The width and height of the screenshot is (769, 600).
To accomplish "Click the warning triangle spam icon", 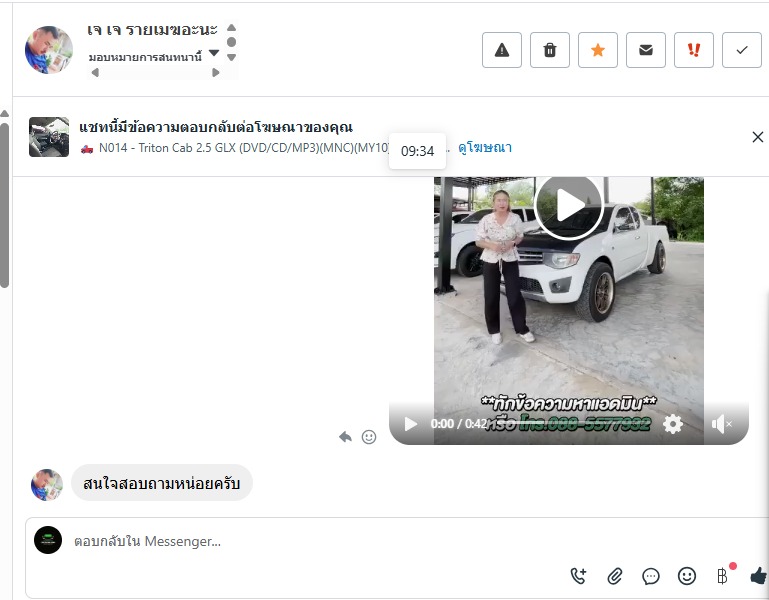I will point(502,50).
